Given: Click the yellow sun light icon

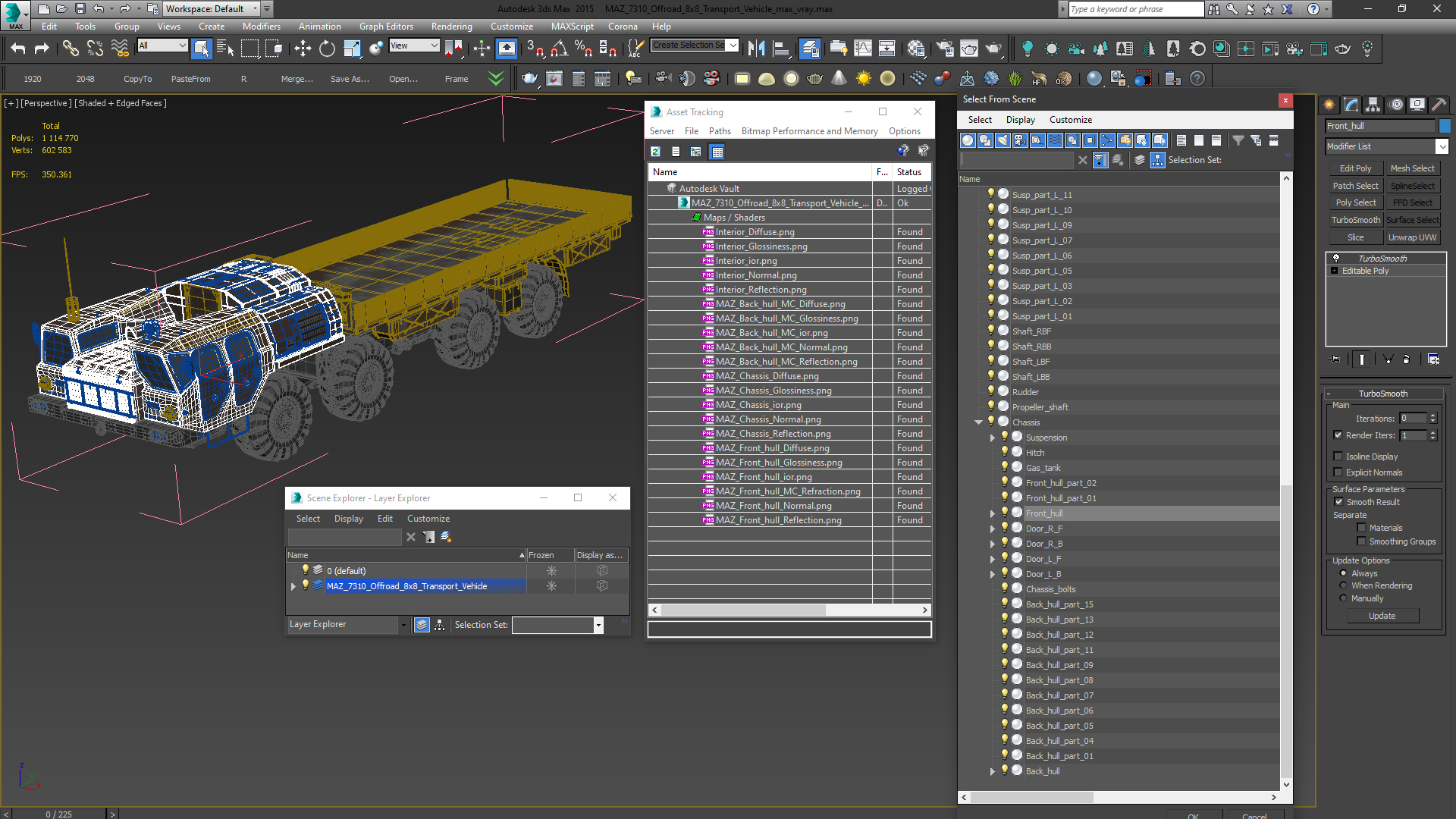Looking at the screenshot, I should coord(864,78).
